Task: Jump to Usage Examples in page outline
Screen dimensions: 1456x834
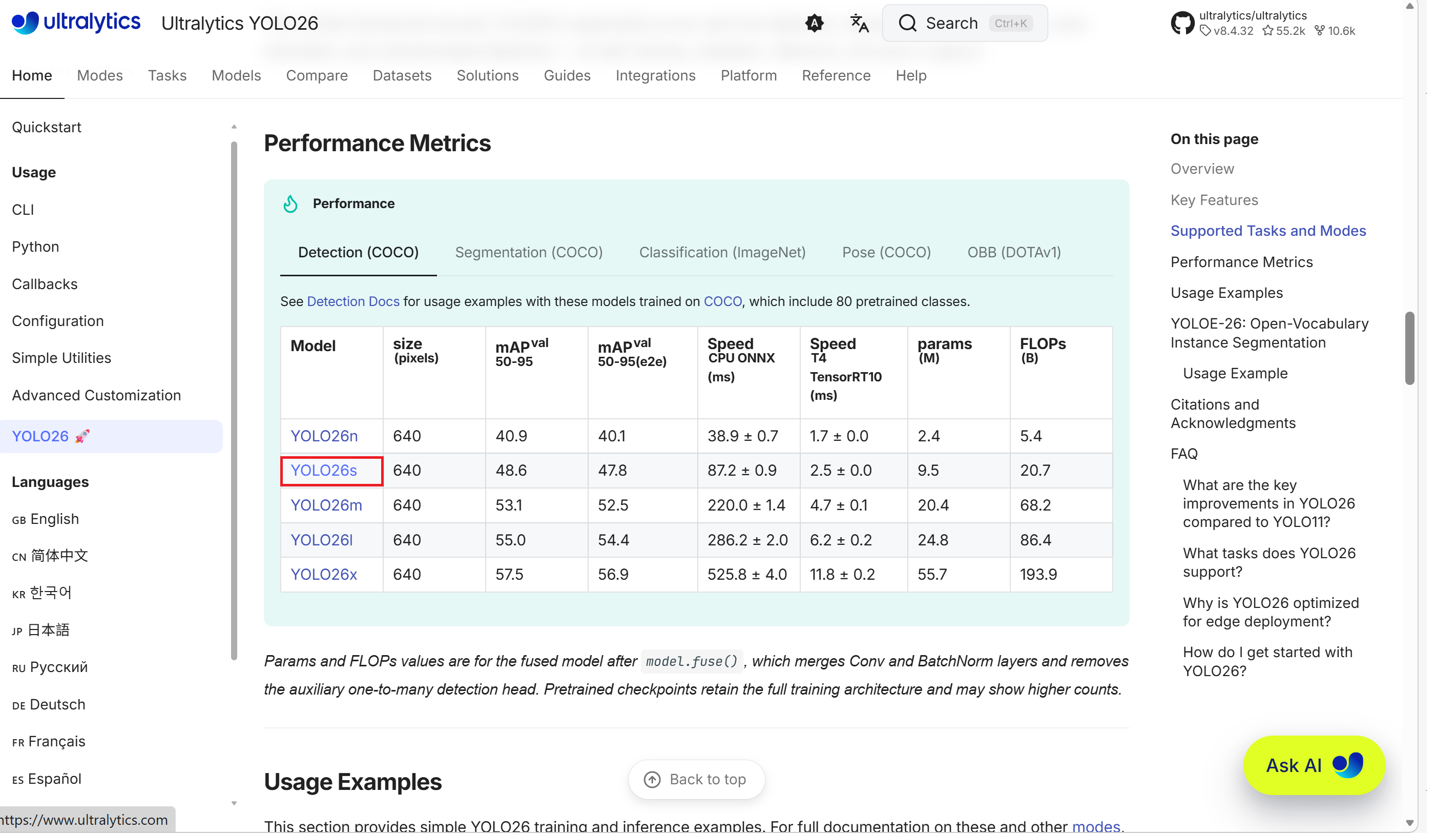Action: 1226,293
